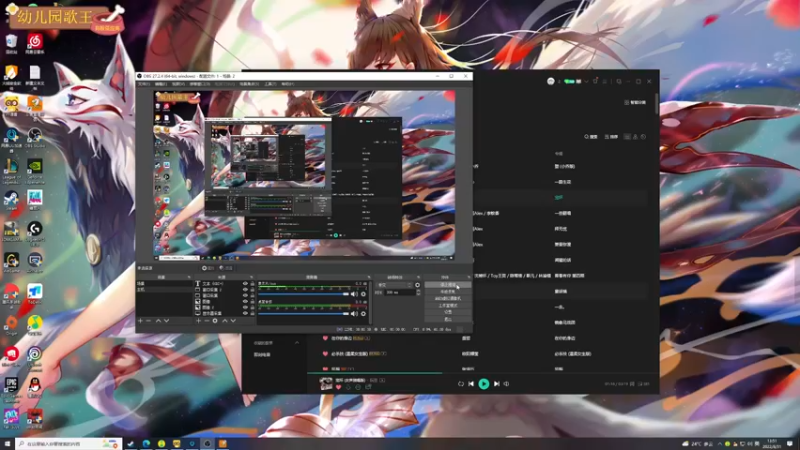The width and height of the screenshot is (800, 450).
Task: Play the current song
Action: click(x=484, y=384)
